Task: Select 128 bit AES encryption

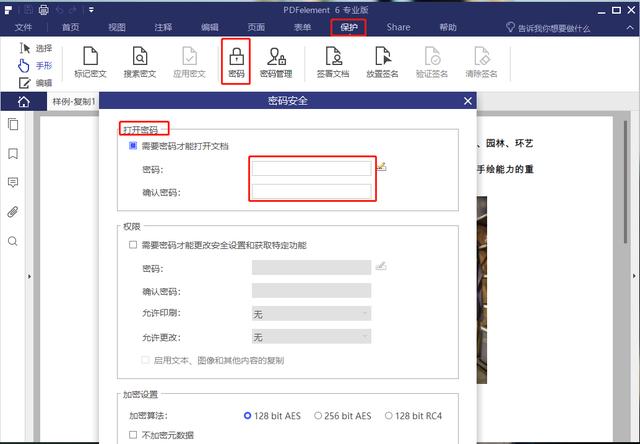Action: [x=247, y=416]
